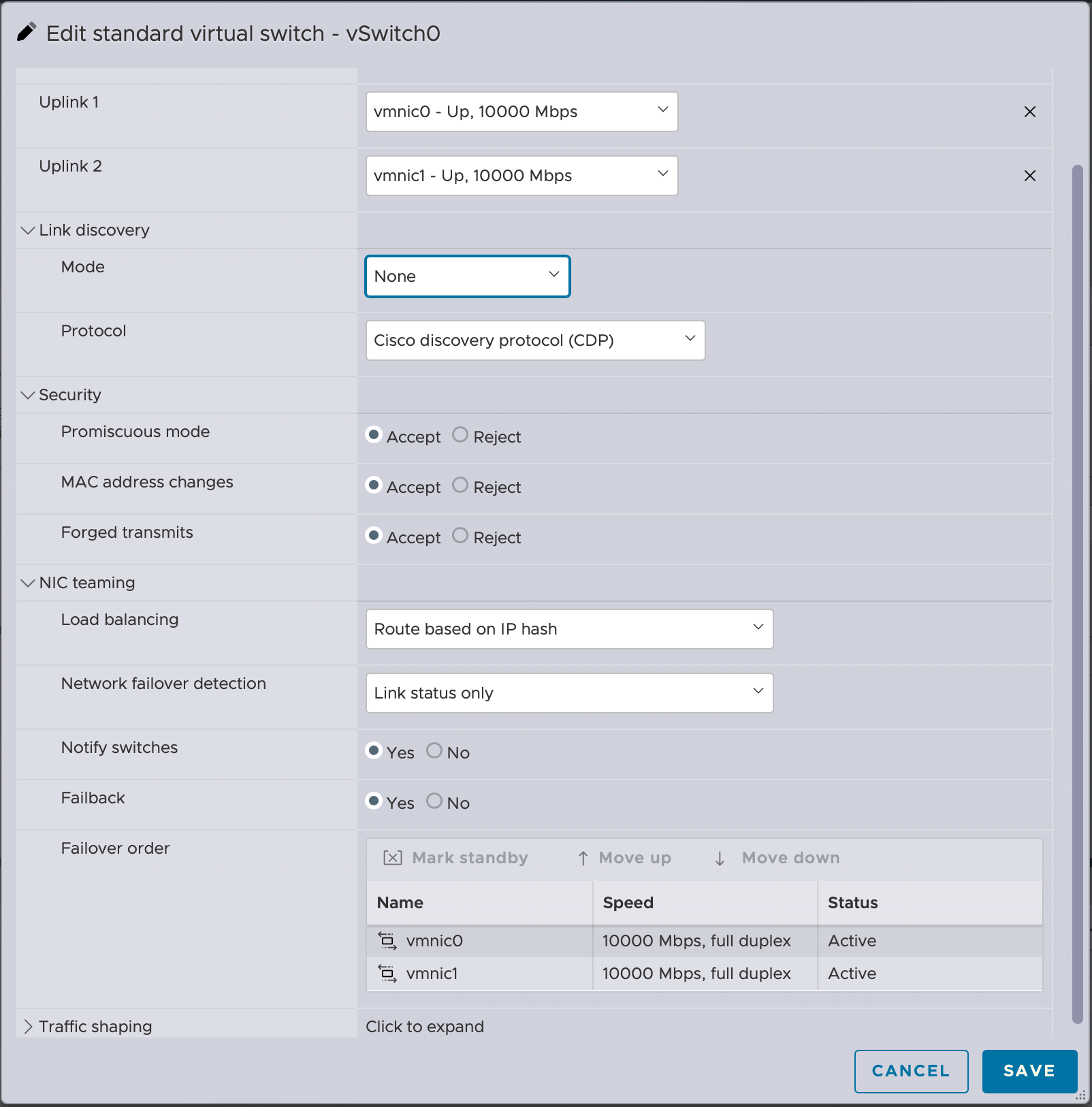Image resolution: width=1092 pixels, height=1107 pixels.
Task: Set Promiscuous mode to Reject
Action: click(x=460, y=435)
